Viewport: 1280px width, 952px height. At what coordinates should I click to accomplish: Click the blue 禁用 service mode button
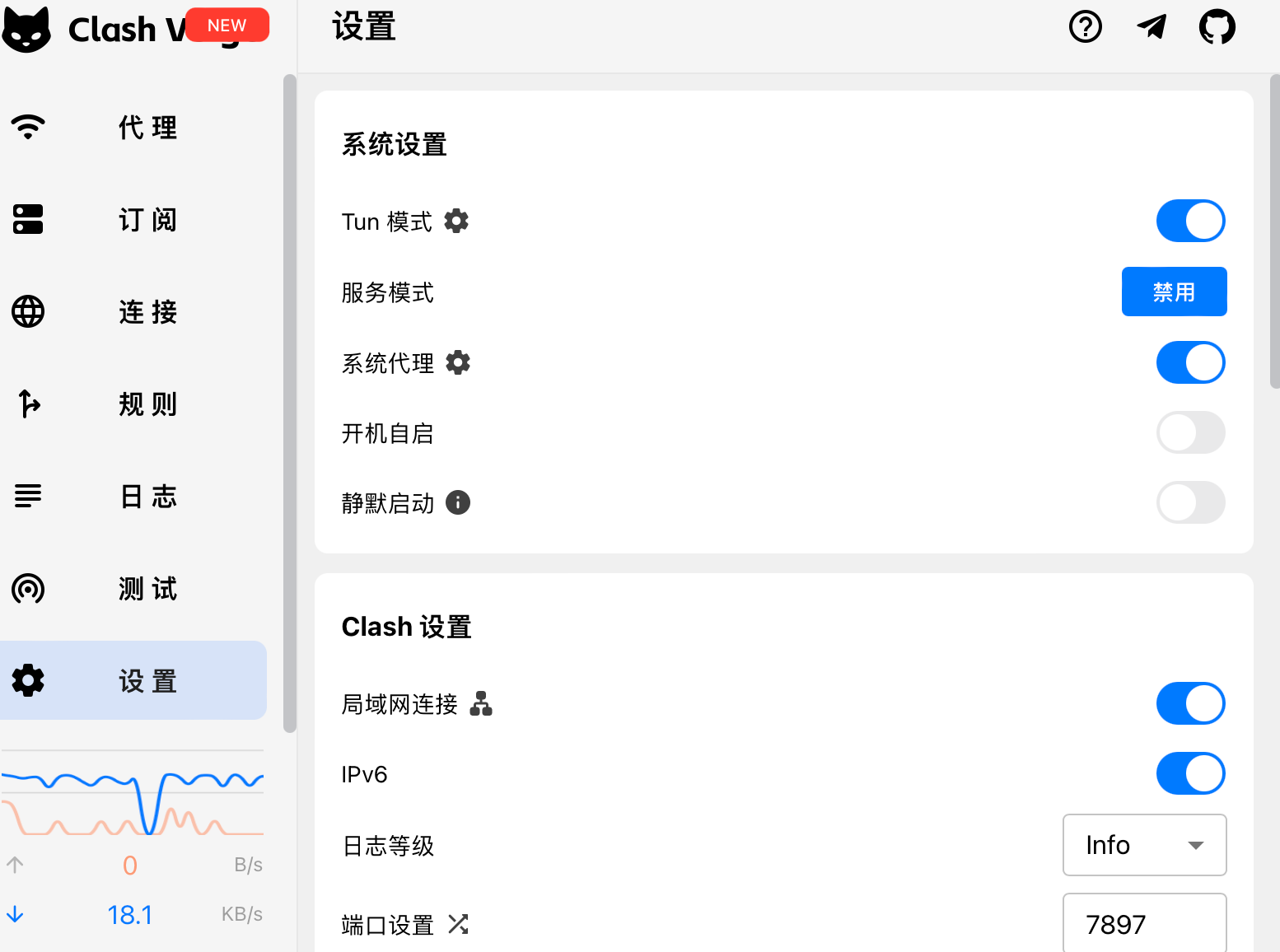[1174, 292]
